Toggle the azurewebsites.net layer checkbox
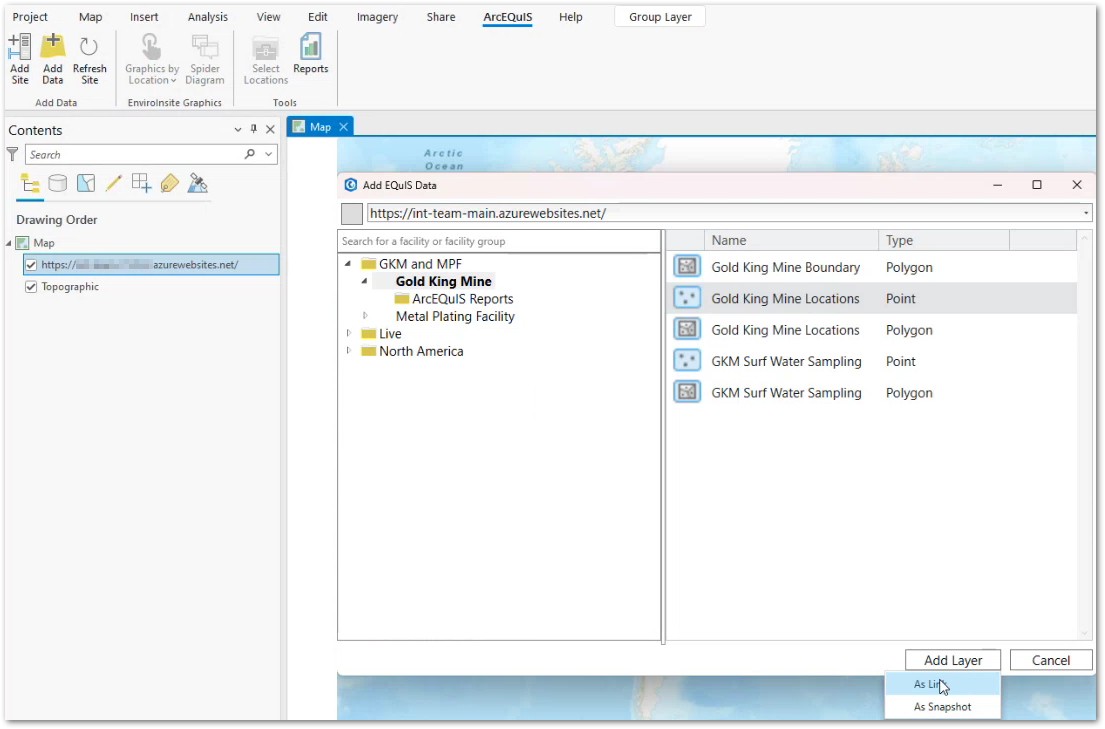1105x729 pixels. [31, 265]
